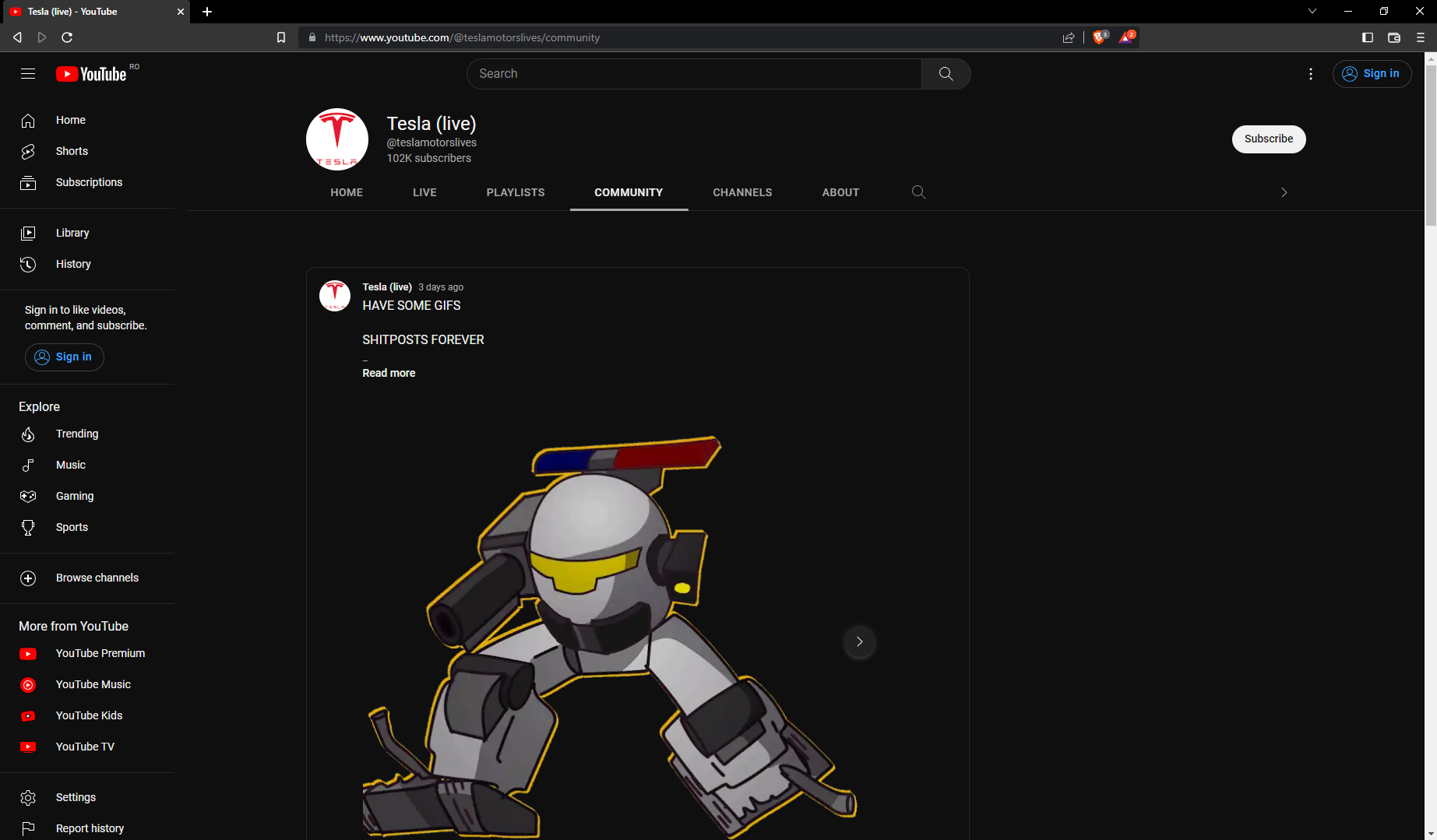Subscribe to the Tesla (live) channel

tap(1269, 139)
